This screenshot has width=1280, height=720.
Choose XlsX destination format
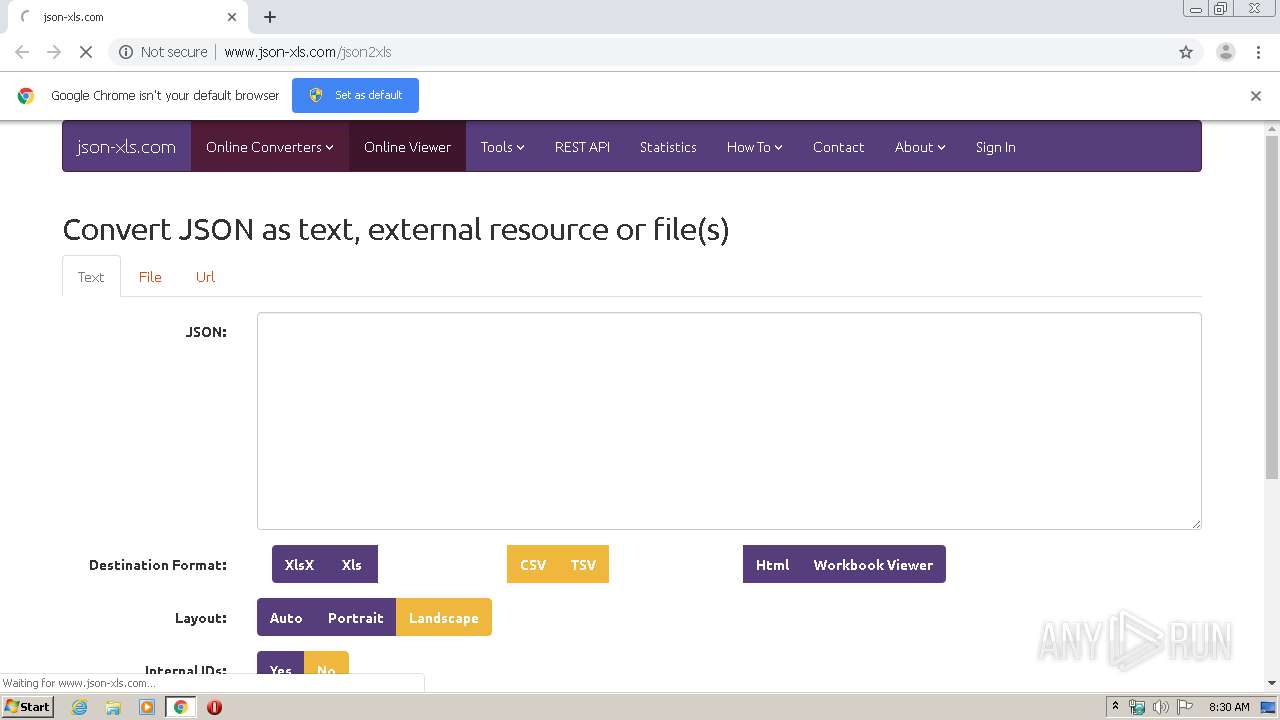click(299, 564)
